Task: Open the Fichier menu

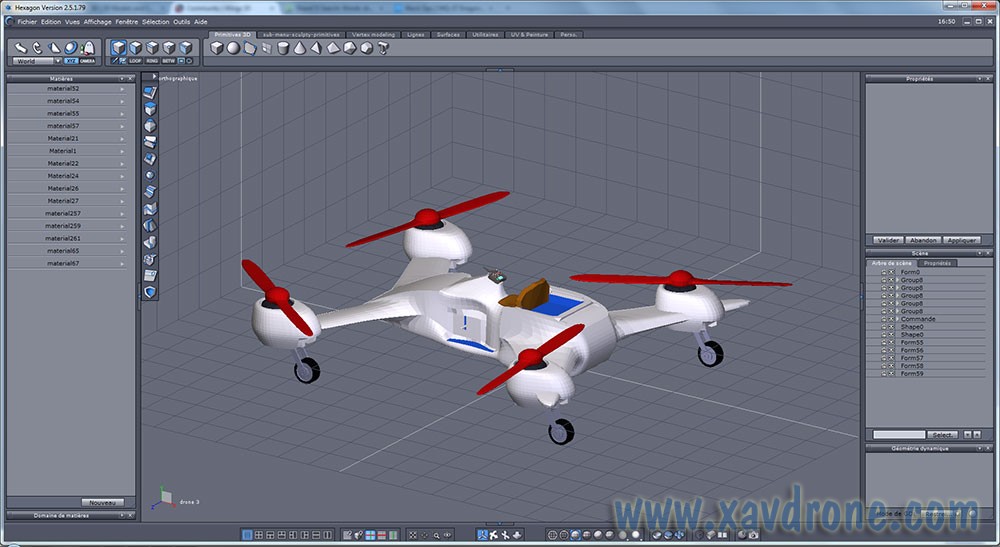Action: (x=27, y=21)
